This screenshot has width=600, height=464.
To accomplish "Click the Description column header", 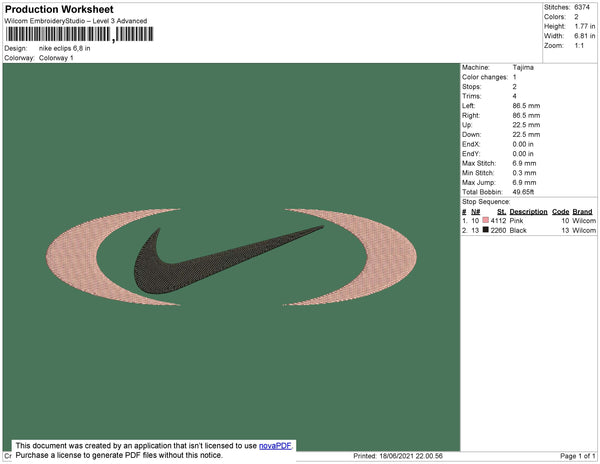I will click(x=528, y=212).
